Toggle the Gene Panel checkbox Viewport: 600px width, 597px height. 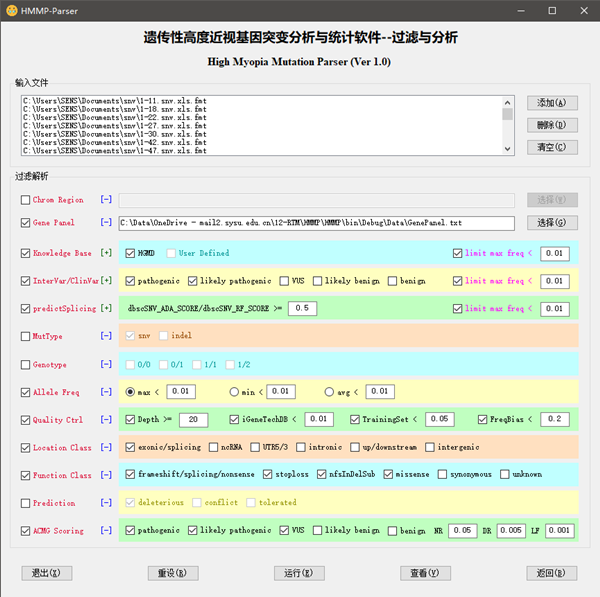tap(25, 223)
